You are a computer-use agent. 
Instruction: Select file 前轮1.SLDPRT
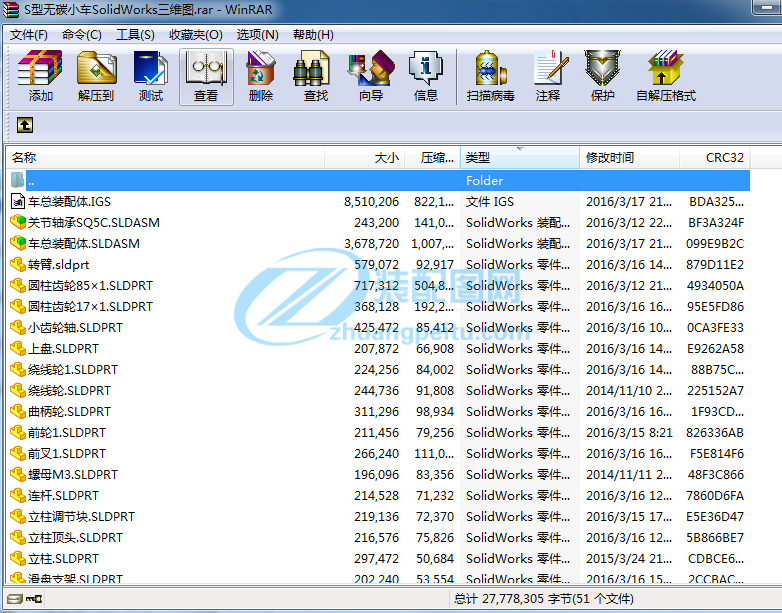(x=67, y=432)
